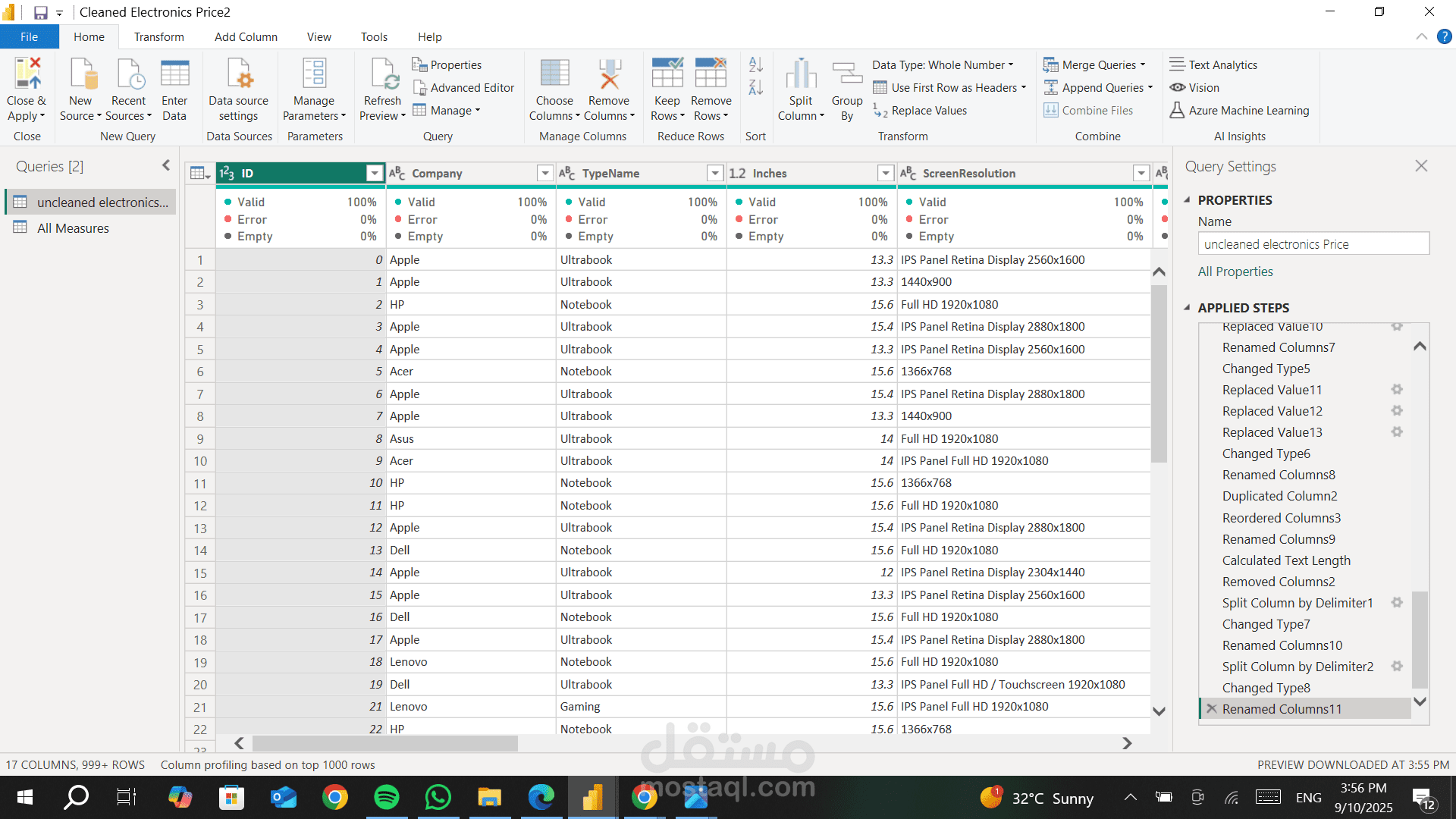The width and height of the screenshot is (1456, 819).
Task: Switch to the View tab
Action: (x=318, y=36)
